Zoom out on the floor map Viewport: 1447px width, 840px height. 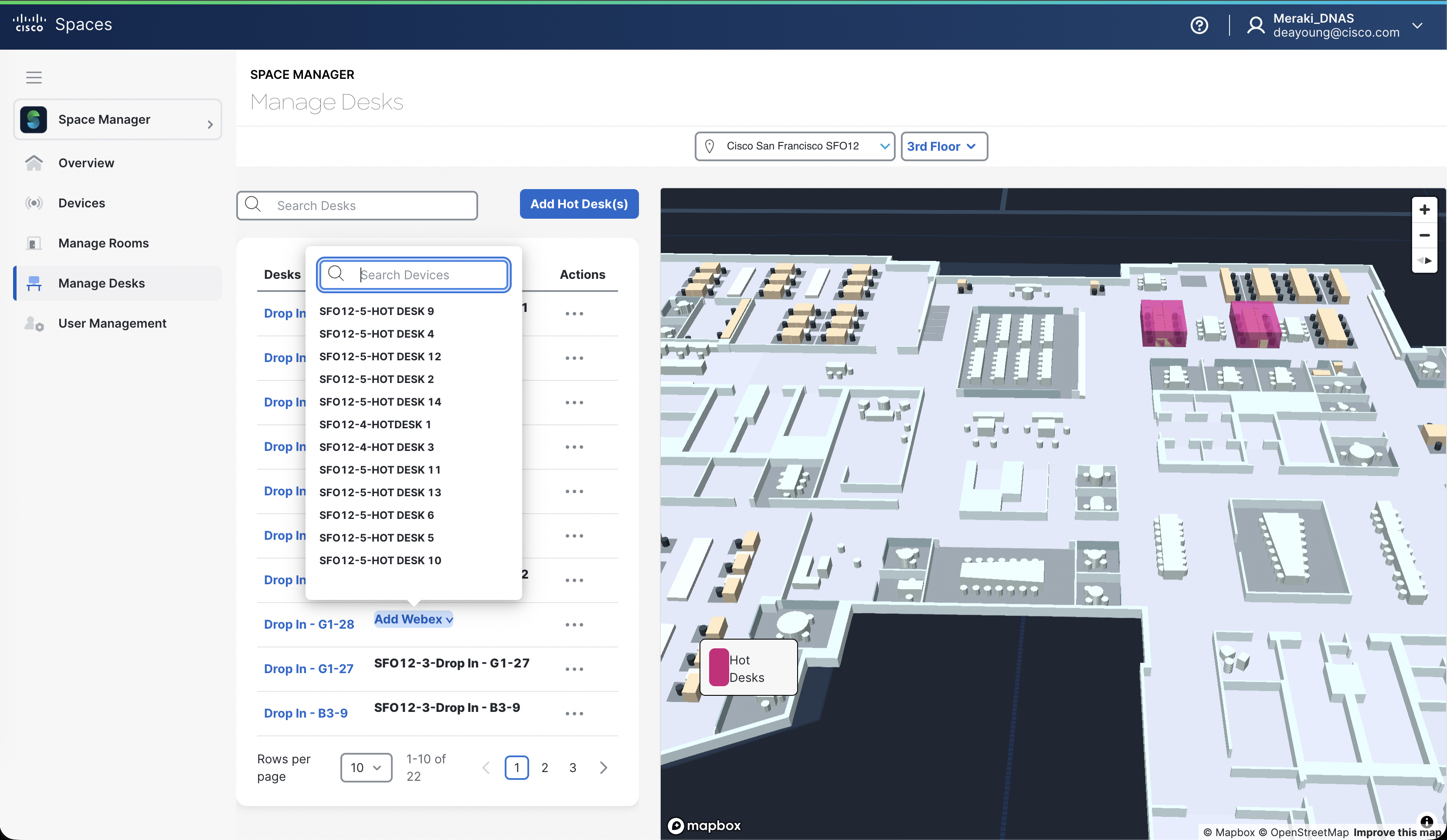click(1425, 235)
